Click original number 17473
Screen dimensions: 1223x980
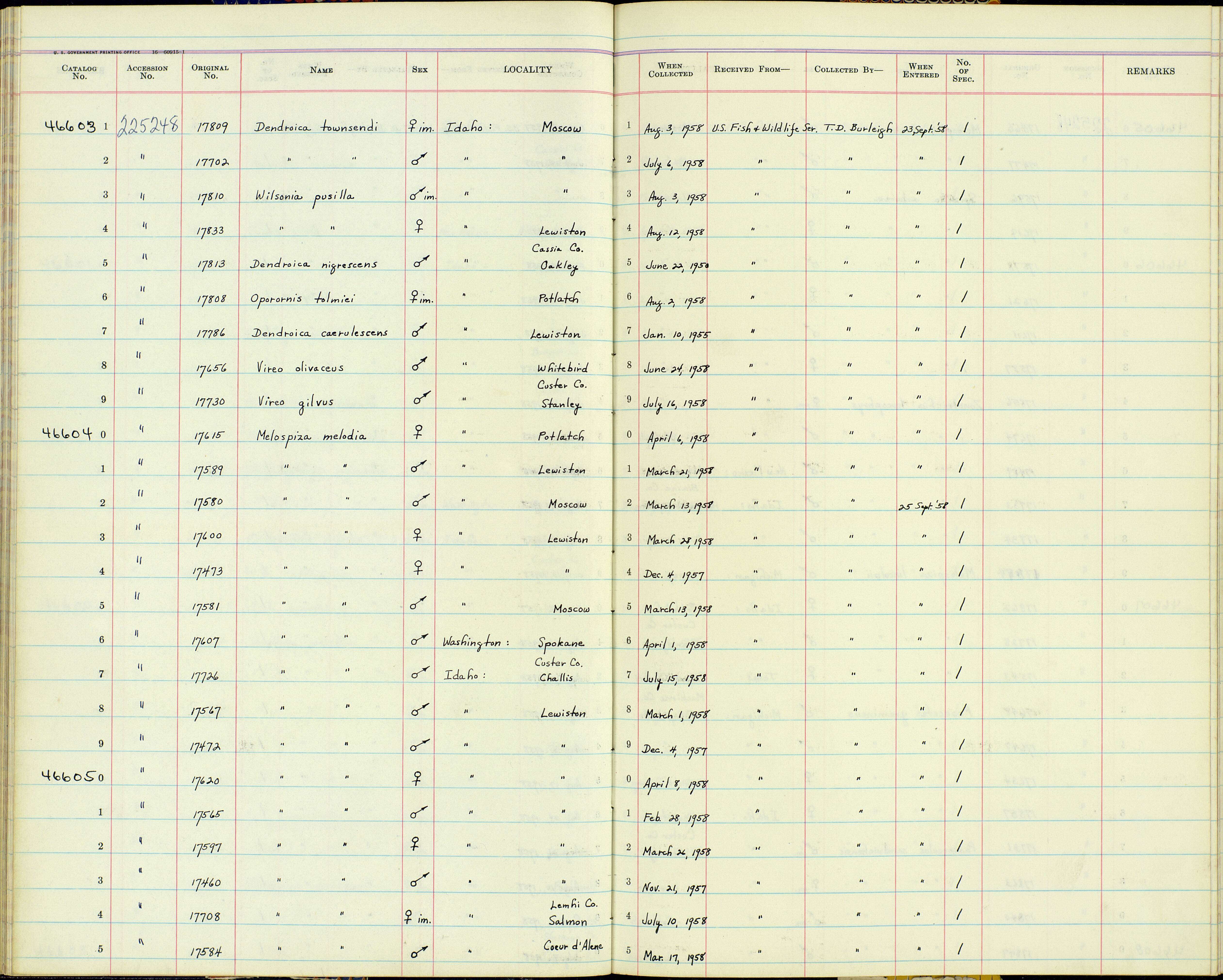tap(208, 571)
